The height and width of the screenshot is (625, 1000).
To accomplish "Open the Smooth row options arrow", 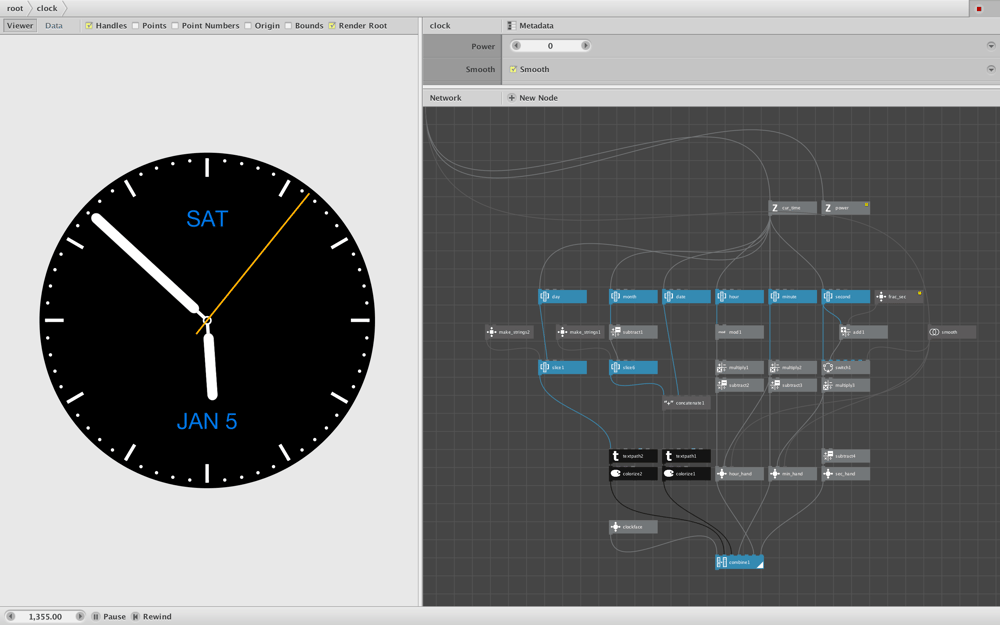I will click(x=990, y=69).
